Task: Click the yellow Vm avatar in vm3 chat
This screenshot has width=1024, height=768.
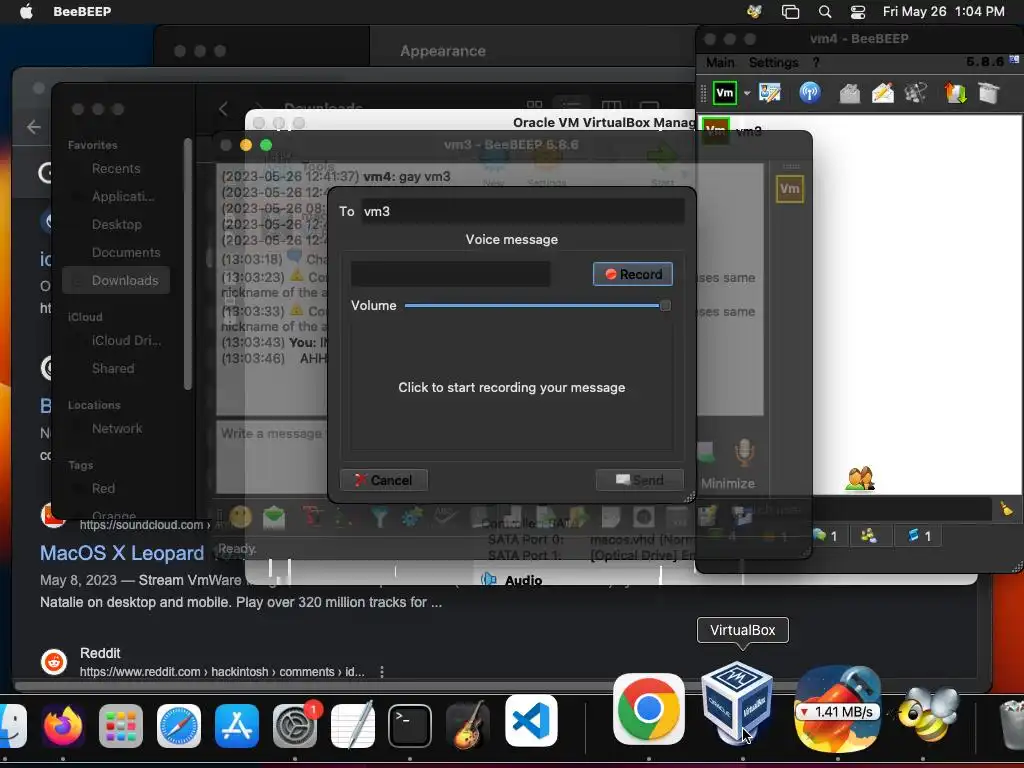Action: (790, 189)
